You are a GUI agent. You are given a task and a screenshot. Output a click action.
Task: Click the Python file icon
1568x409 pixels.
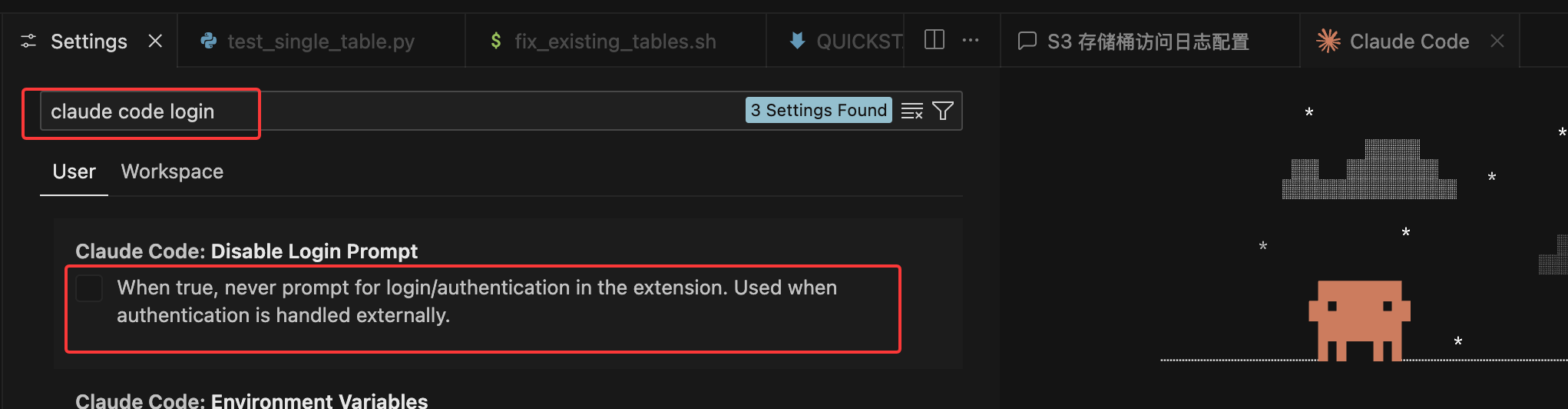208,41
